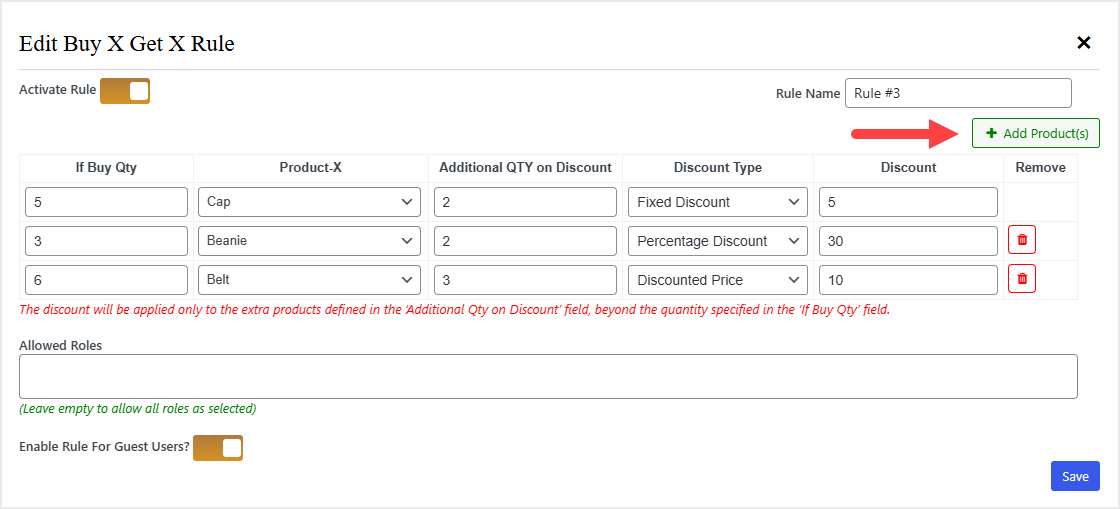Change the Percentage Discount type dropdown
The height and width of the screenshot is (509, 1120).
point(717,241)
